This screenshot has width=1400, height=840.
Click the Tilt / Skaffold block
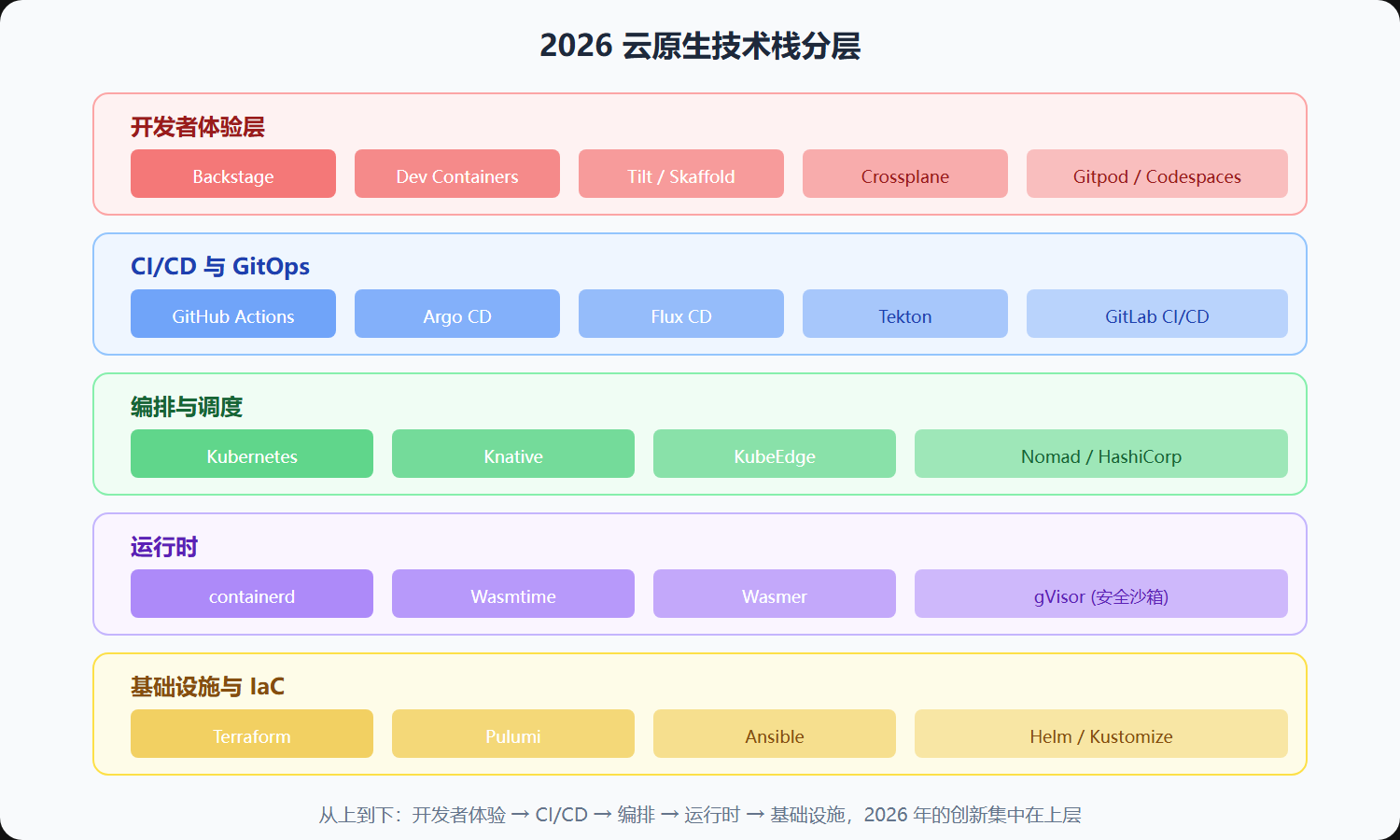(x=681, y=174)
